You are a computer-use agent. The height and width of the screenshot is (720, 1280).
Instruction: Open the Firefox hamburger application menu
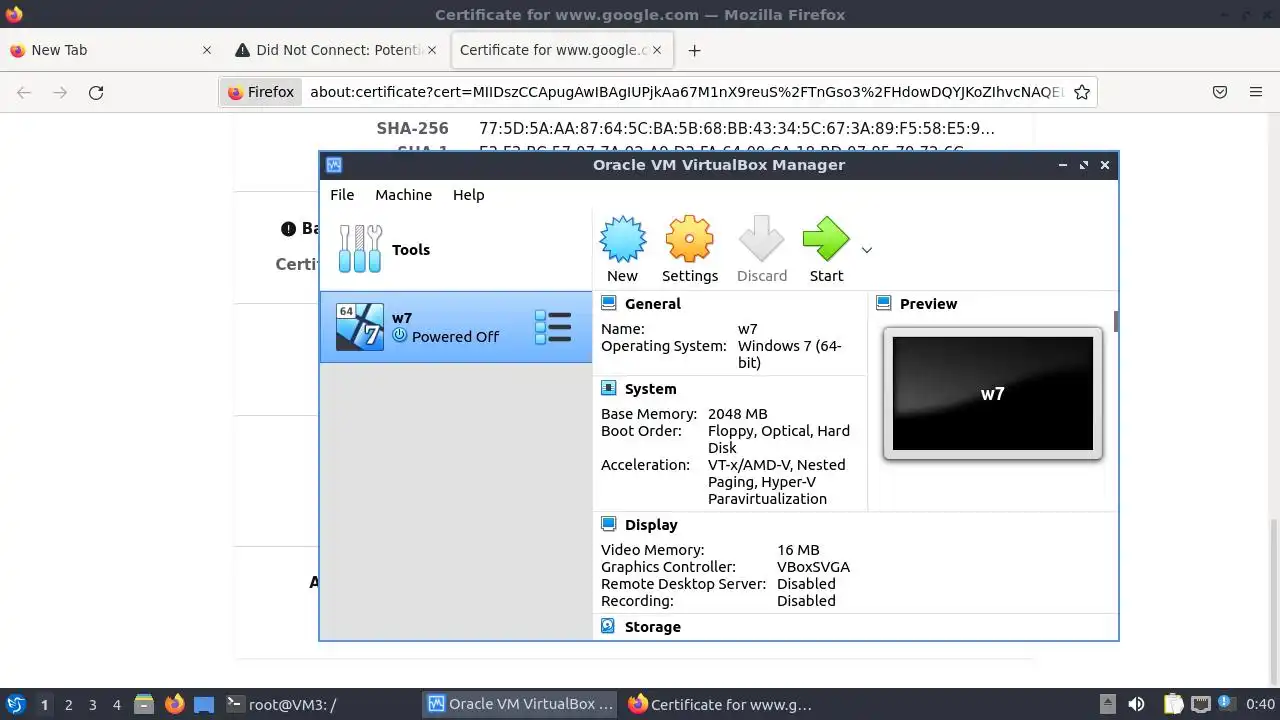[1256, 92]
